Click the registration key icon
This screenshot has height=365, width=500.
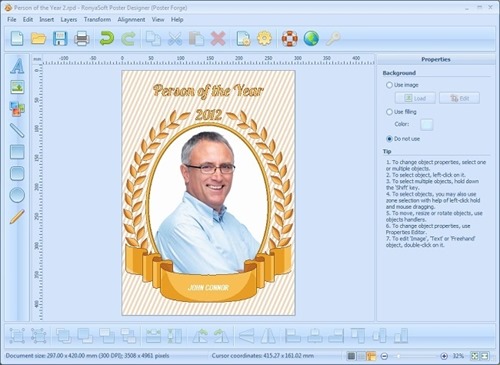(333, 39)
